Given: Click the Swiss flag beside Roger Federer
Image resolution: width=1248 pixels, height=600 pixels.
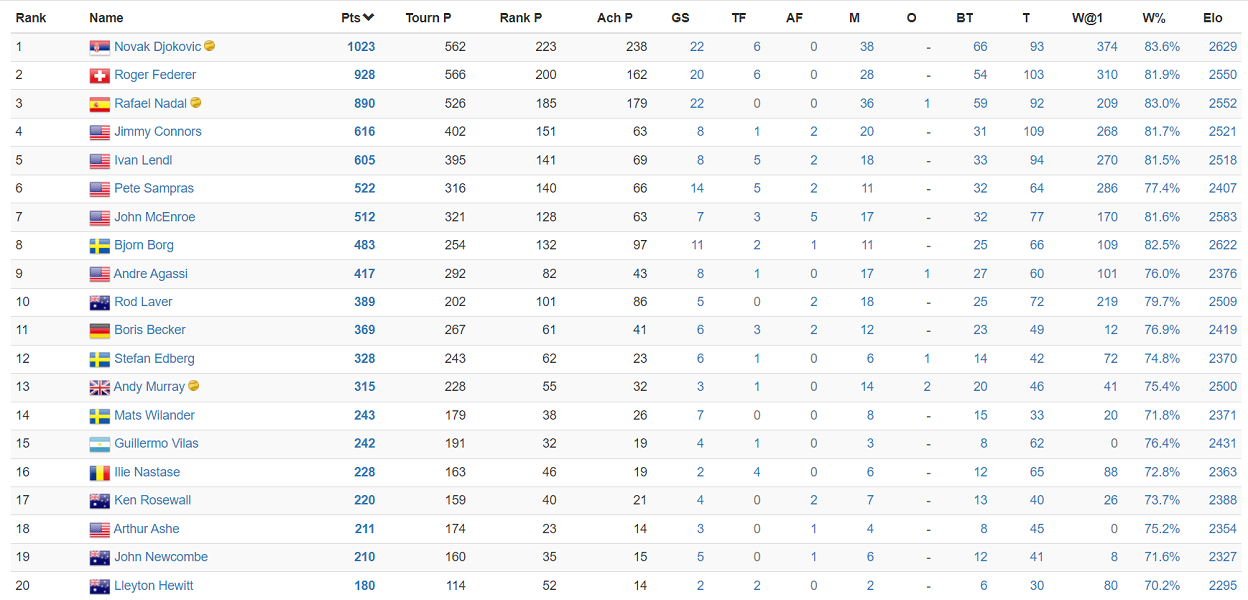Looking at the screenshot, I should coord(99,75).
